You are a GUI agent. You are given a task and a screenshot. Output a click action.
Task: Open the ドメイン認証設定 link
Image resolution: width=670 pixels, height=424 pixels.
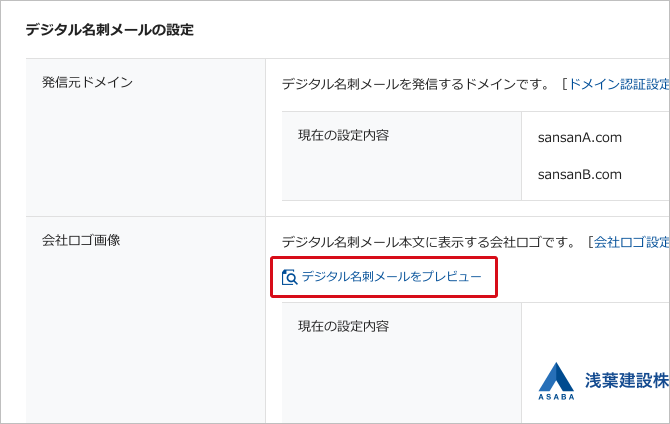[618, 85]
